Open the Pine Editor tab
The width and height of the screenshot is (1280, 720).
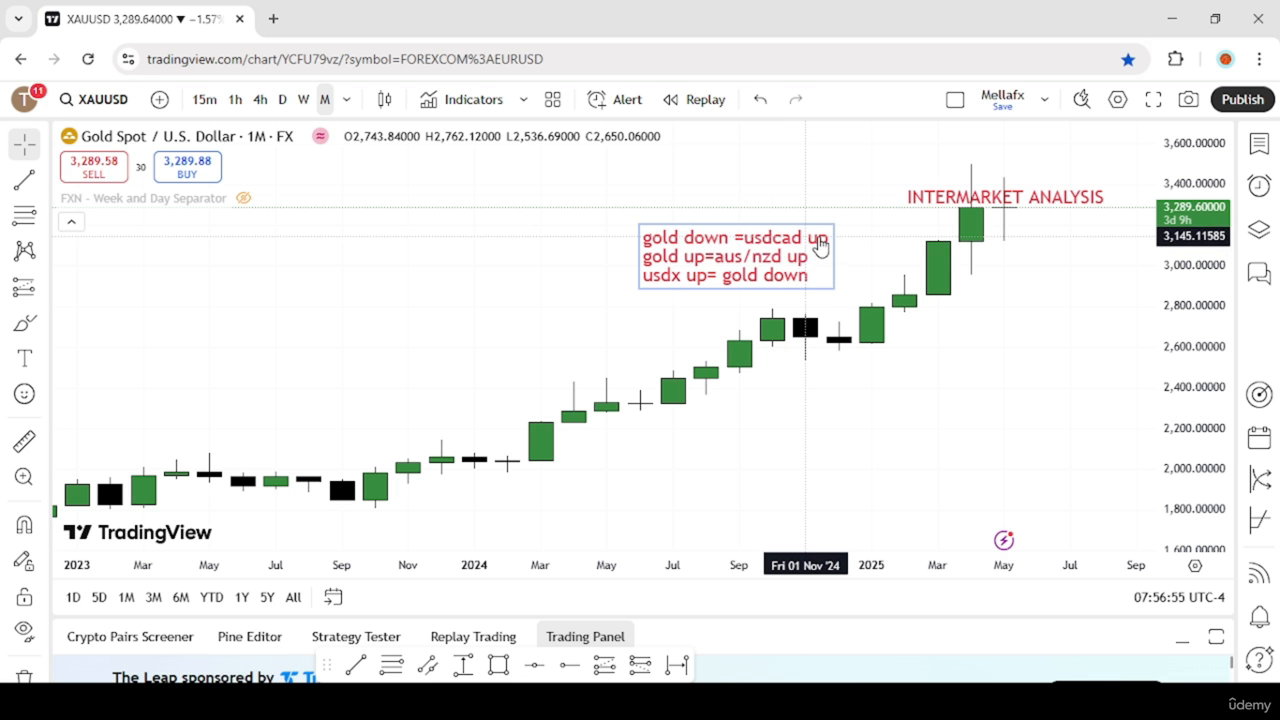(x=250, y=636)
